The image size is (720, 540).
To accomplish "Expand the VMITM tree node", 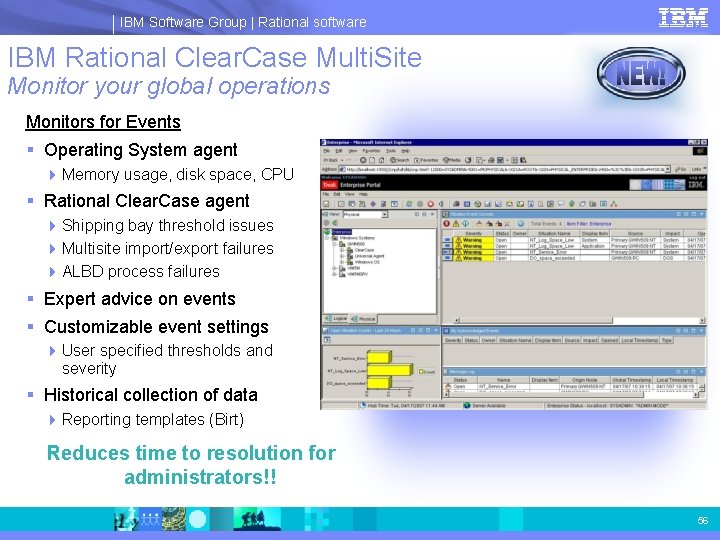I will click(x=335, y=268).
